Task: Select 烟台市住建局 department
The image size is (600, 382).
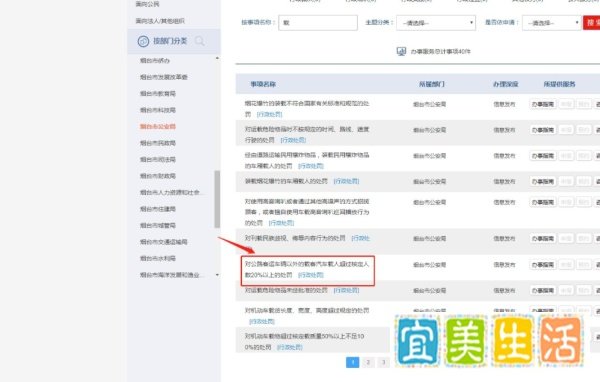Action: click(158, 209)
